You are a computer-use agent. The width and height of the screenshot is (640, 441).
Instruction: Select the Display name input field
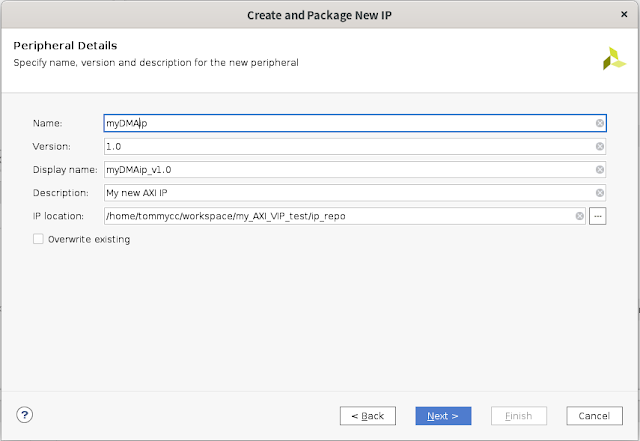[350, 169]
